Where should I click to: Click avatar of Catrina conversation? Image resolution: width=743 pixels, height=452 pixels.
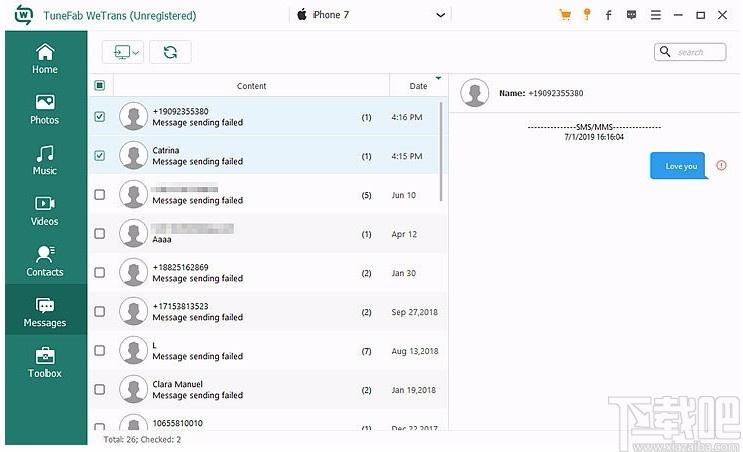tap(133, 155)
